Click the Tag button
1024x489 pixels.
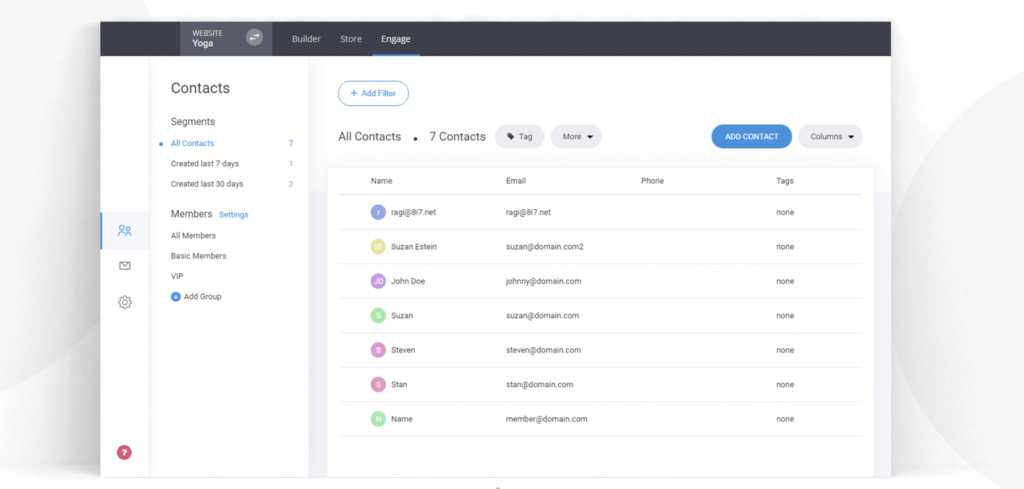519,137
